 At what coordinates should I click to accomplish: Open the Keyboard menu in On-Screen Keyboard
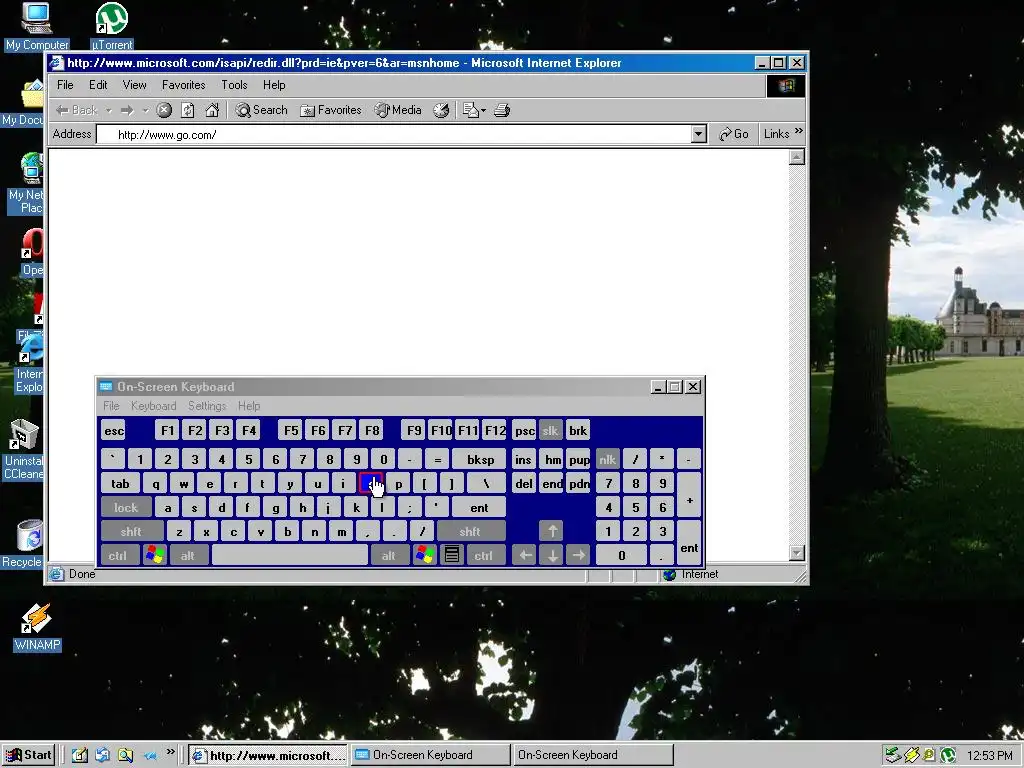tap(153, 406)
